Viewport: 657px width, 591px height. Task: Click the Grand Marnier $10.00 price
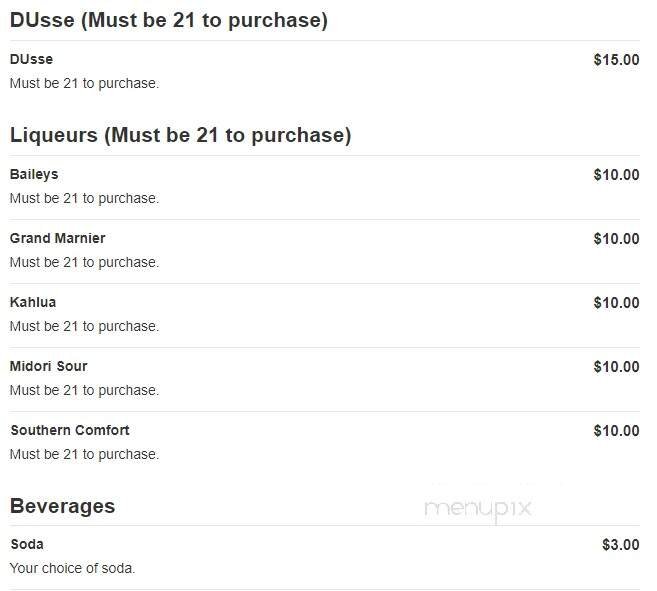[615, 239]
